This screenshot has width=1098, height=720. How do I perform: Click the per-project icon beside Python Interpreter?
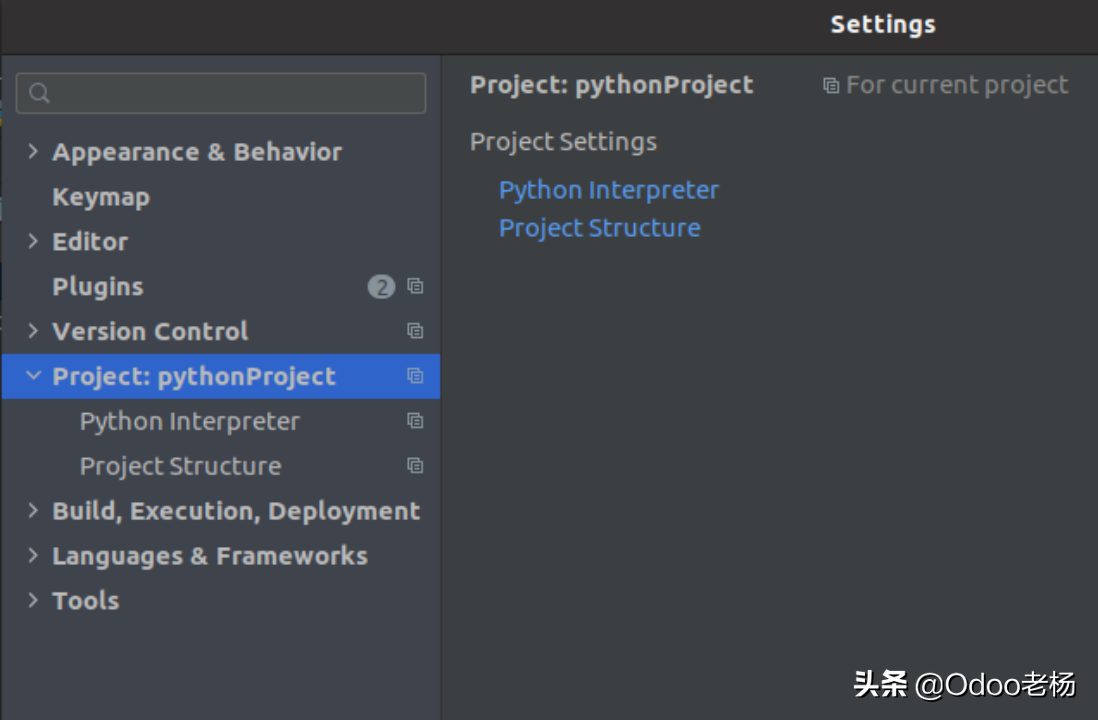tap(415, 421)
